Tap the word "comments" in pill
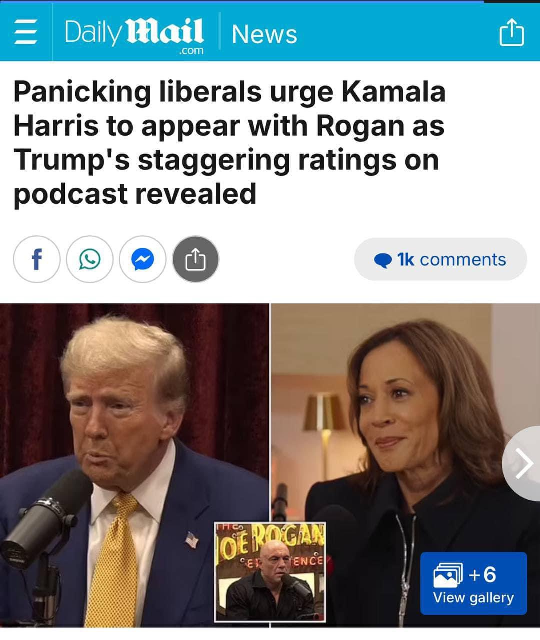 [463, 259]
